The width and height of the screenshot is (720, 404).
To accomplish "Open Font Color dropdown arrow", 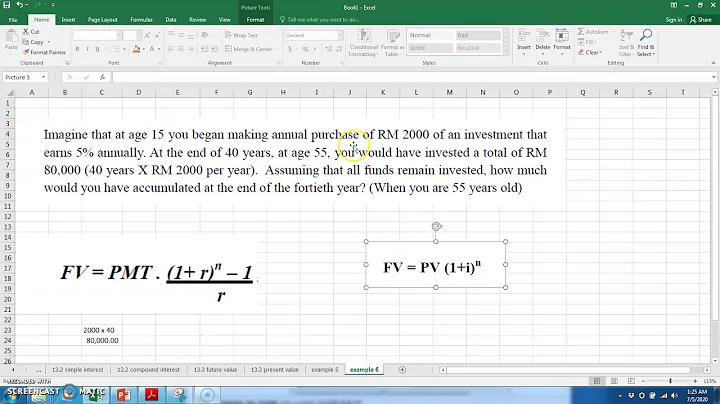I will tap(159, 49).
